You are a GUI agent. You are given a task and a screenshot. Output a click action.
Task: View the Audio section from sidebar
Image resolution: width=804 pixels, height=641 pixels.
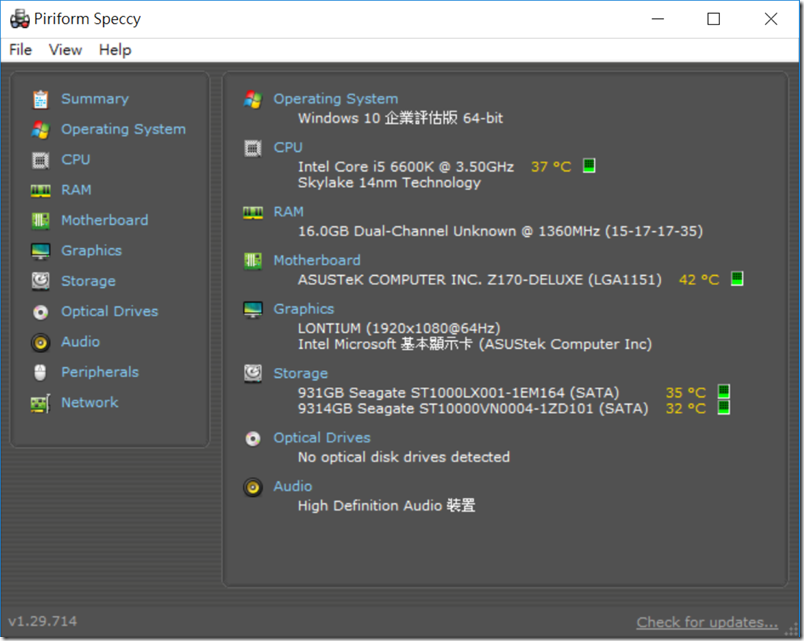pyautogui.click(x=81, y=342)
